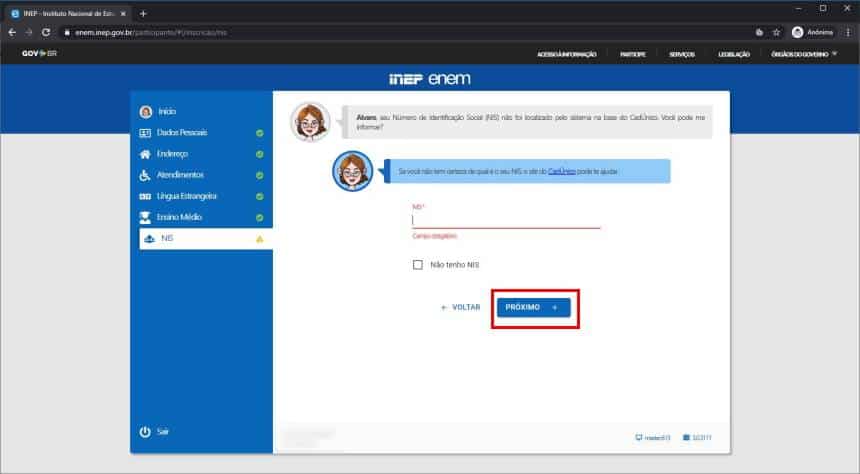
Task: Click green check next to Dados Pessoais
Action: pos(260,133)
